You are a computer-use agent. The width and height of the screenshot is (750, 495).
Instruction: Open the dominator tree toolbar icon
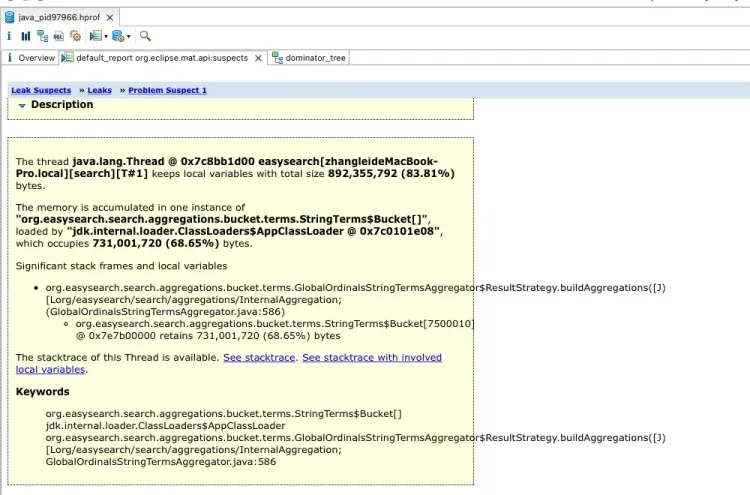click(x=43, y=36)
